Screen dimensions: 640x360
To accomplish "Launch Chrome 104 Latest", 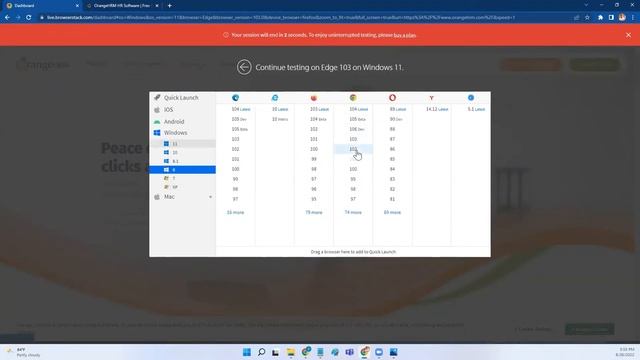I will point(358,109).
